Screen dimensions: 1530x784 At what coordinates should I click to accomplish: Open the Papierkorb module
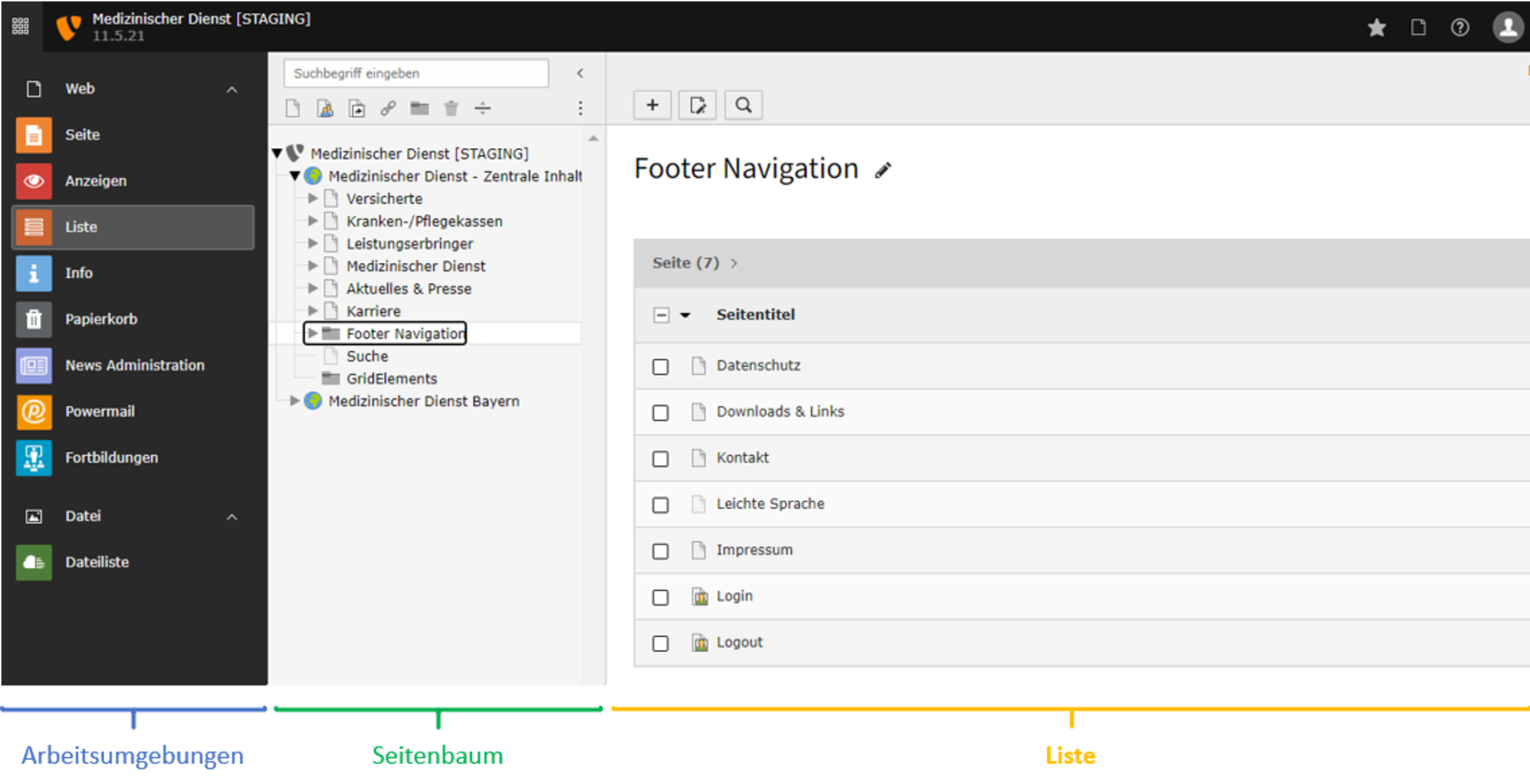134,319
